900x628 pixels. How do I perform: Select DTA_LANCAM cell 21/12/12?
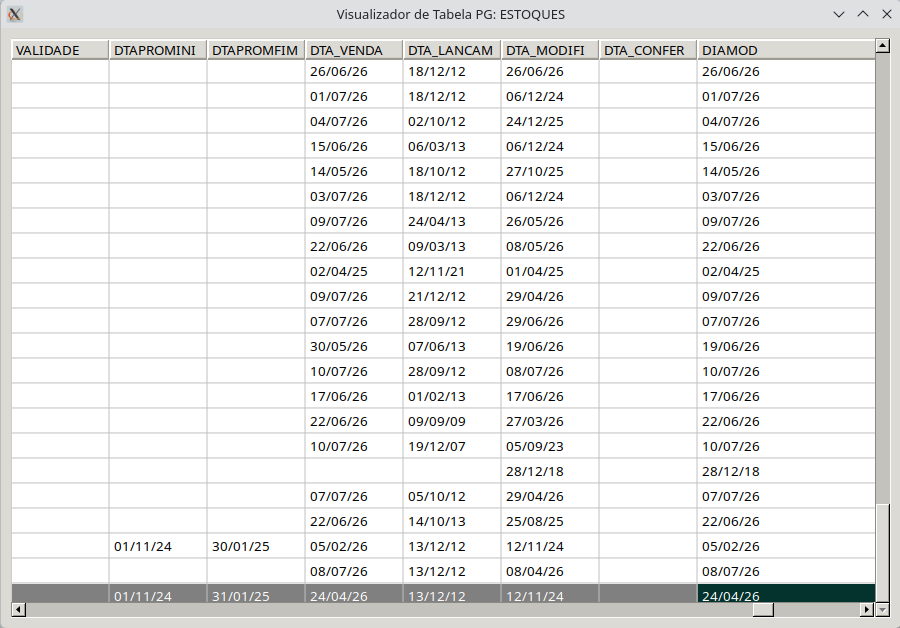(x=452, y=297)
